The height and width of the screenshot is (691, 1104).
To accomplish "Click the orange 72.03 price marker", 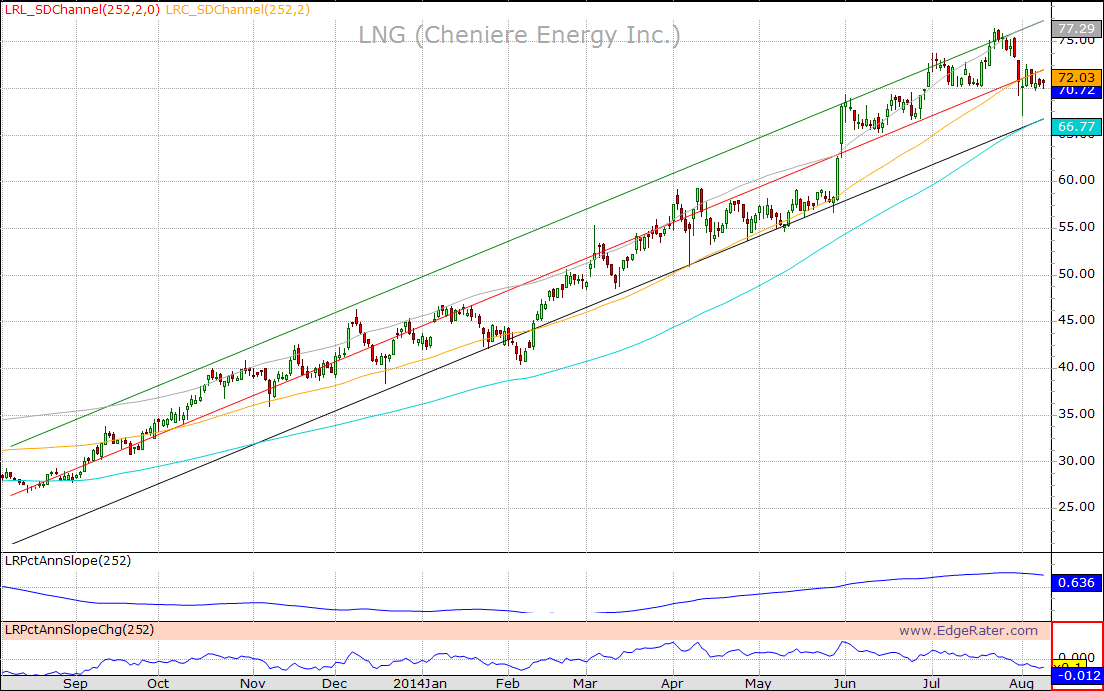I will 1077,75.
